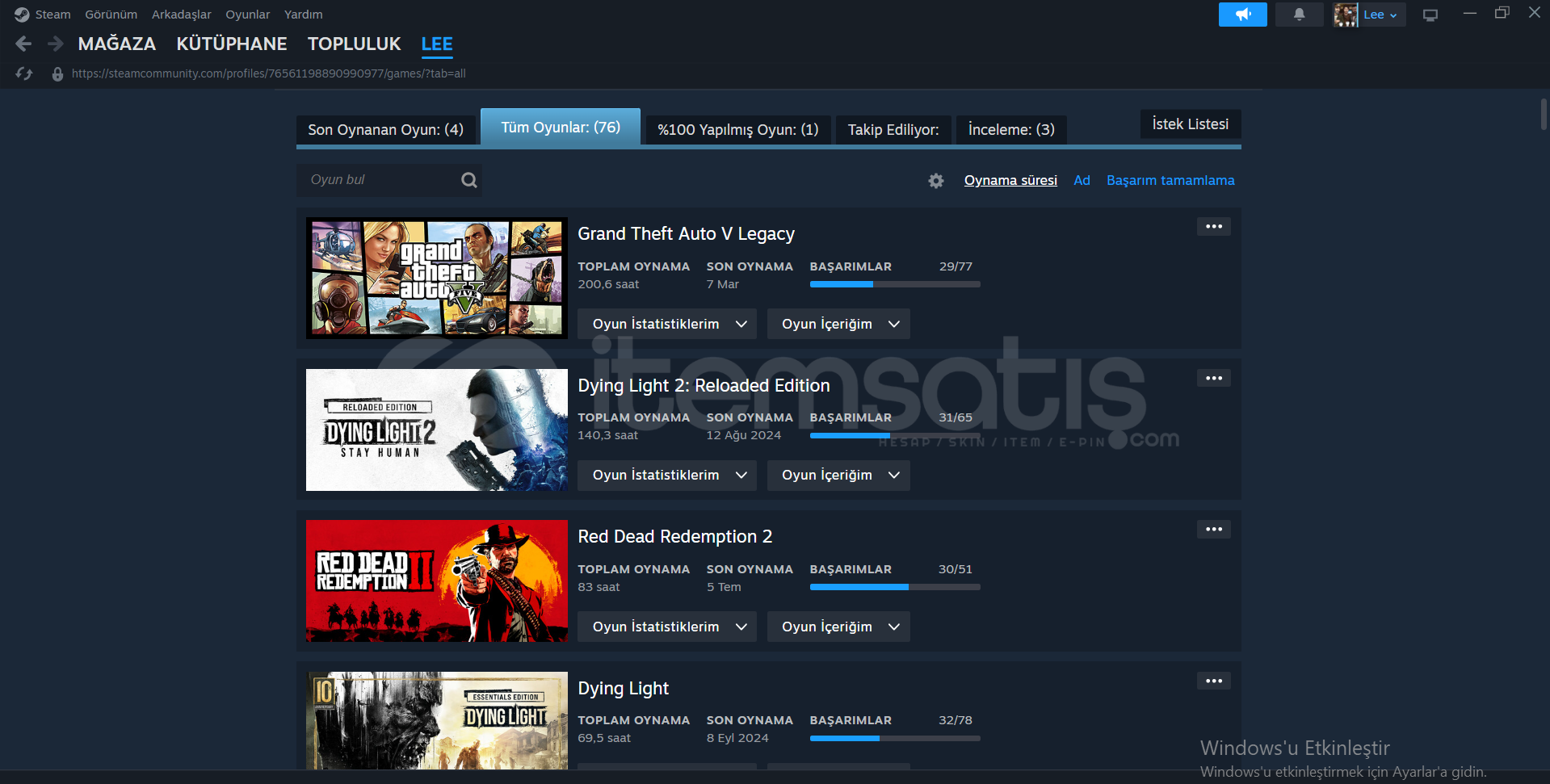Viewport: 1550px width, 784px height.
Task: Switch to Takip Ediliyor tab
Action: pyautogui.click(x=893, y=130)
